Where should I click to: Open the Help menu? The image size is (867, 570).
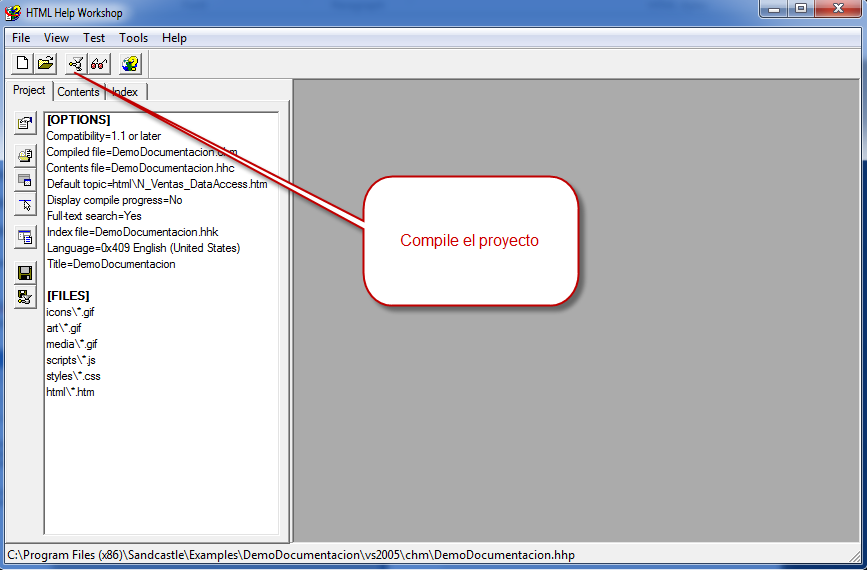tap(174, 38)
